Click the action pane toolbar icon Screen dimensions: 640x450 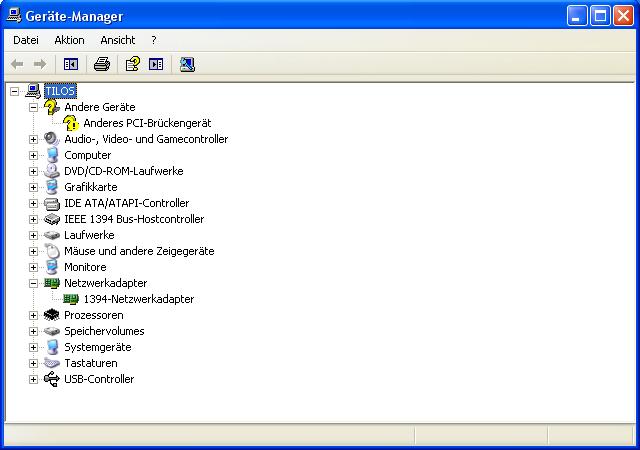[156, 64]
